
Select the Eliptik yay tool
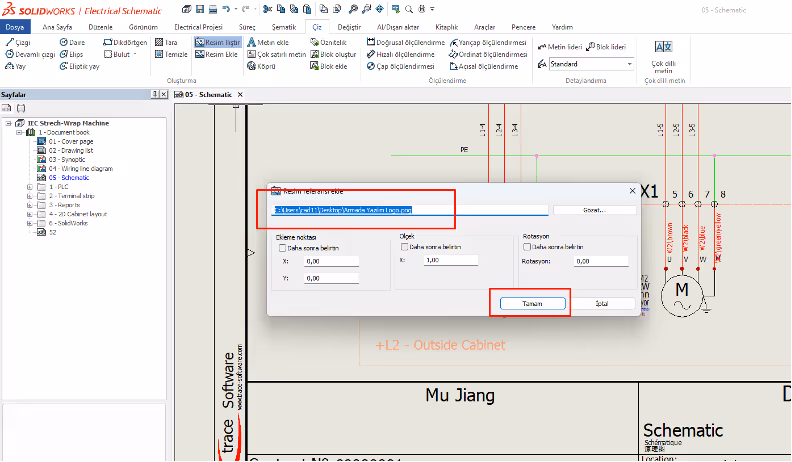[79, 66]
